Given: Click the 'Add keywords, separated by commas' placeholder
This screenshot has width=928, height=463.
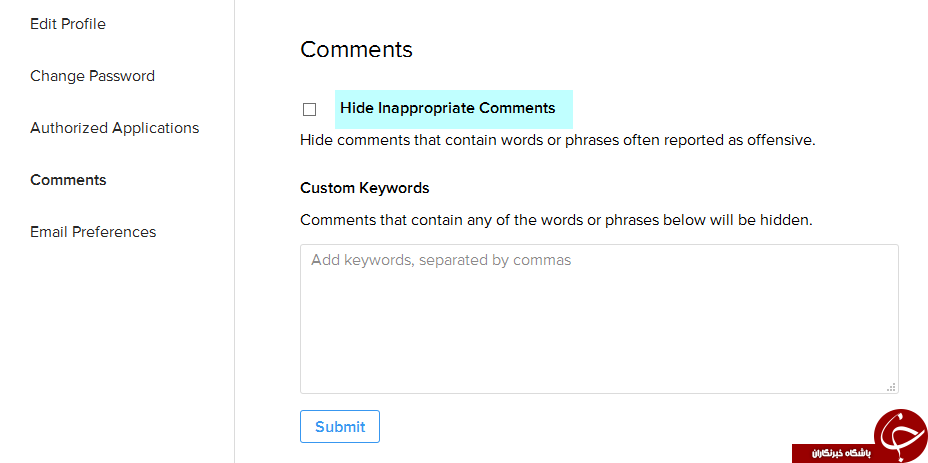Looking at the screenshot, I should pyautogui.click(x=441, y=260).
